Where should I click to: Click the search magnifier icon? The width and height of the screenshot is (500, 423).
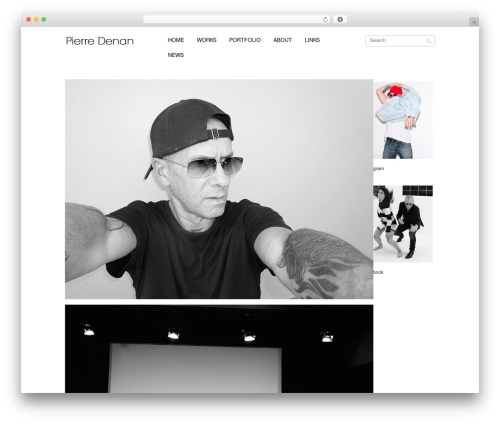point(429,41)
